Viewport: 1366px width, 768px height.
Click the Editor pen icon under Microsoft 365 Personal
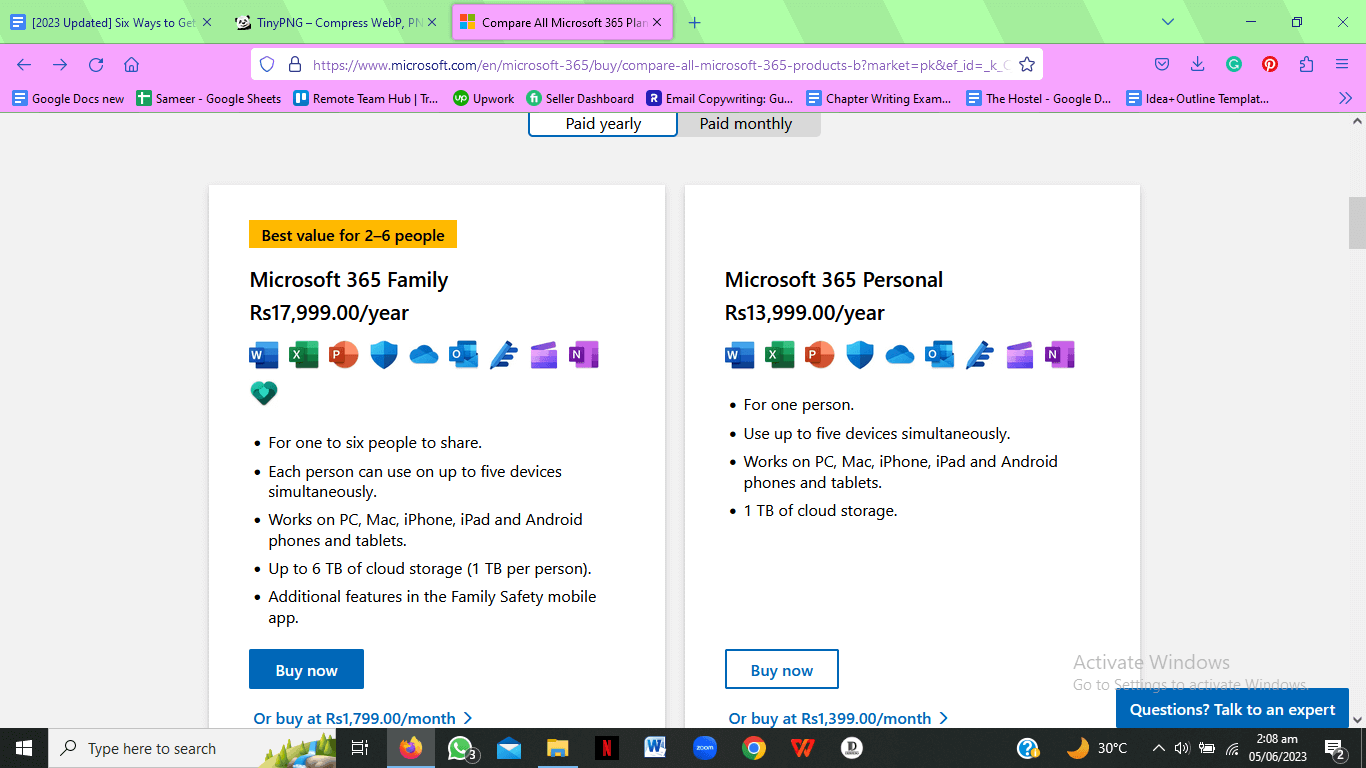point(979,355)
